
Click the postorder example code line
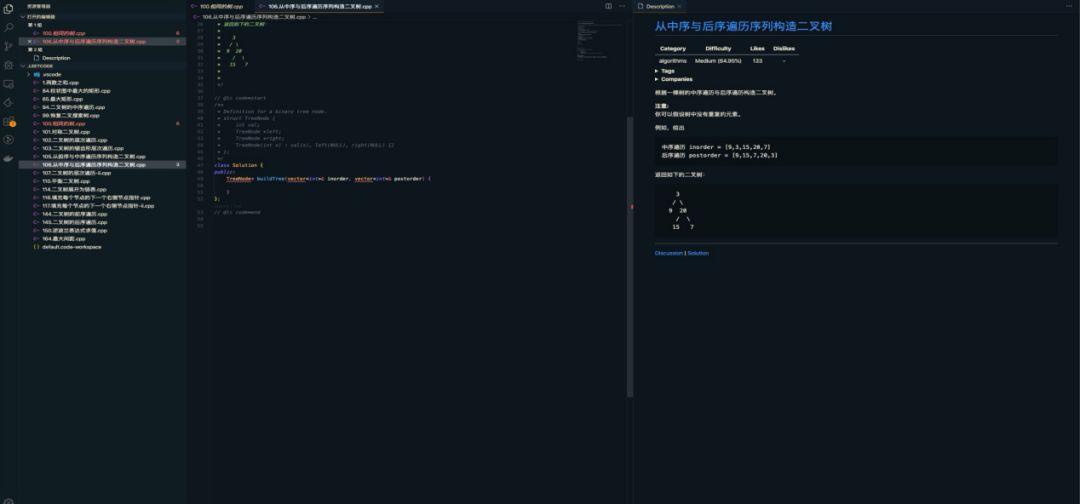click(720, 156)
